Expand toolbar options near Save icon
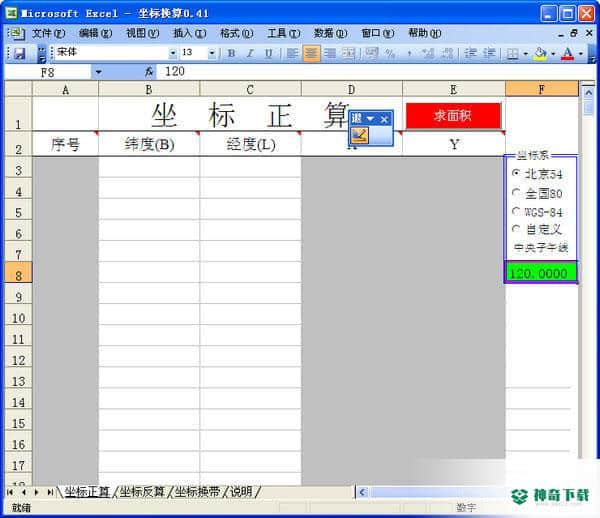The image size is (600, 518). pos(42,54)
